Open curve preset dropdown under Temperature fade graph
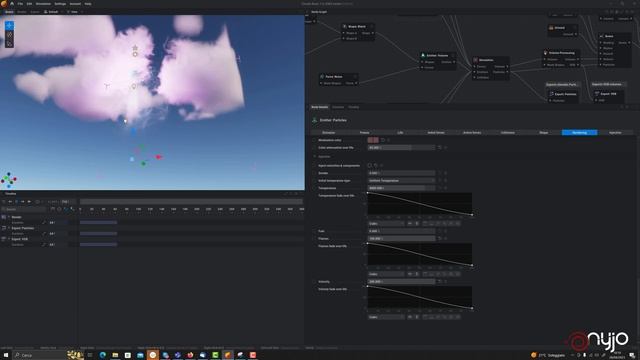640x360 pixels. (386, 224)
